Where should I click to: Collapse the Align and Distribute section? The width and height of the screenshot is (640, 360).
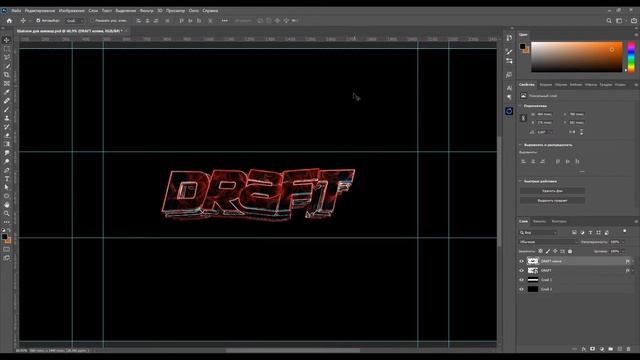pyautogui.click(x=520, y=145)
